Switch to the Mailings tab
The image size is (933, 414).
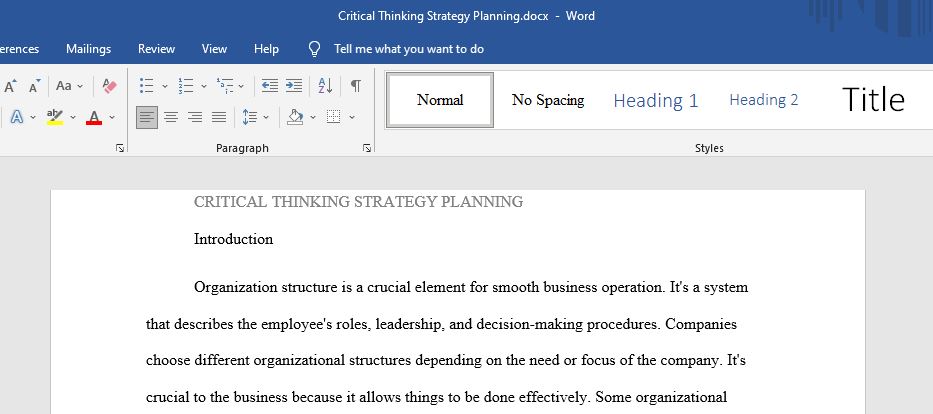pos(89,49)
